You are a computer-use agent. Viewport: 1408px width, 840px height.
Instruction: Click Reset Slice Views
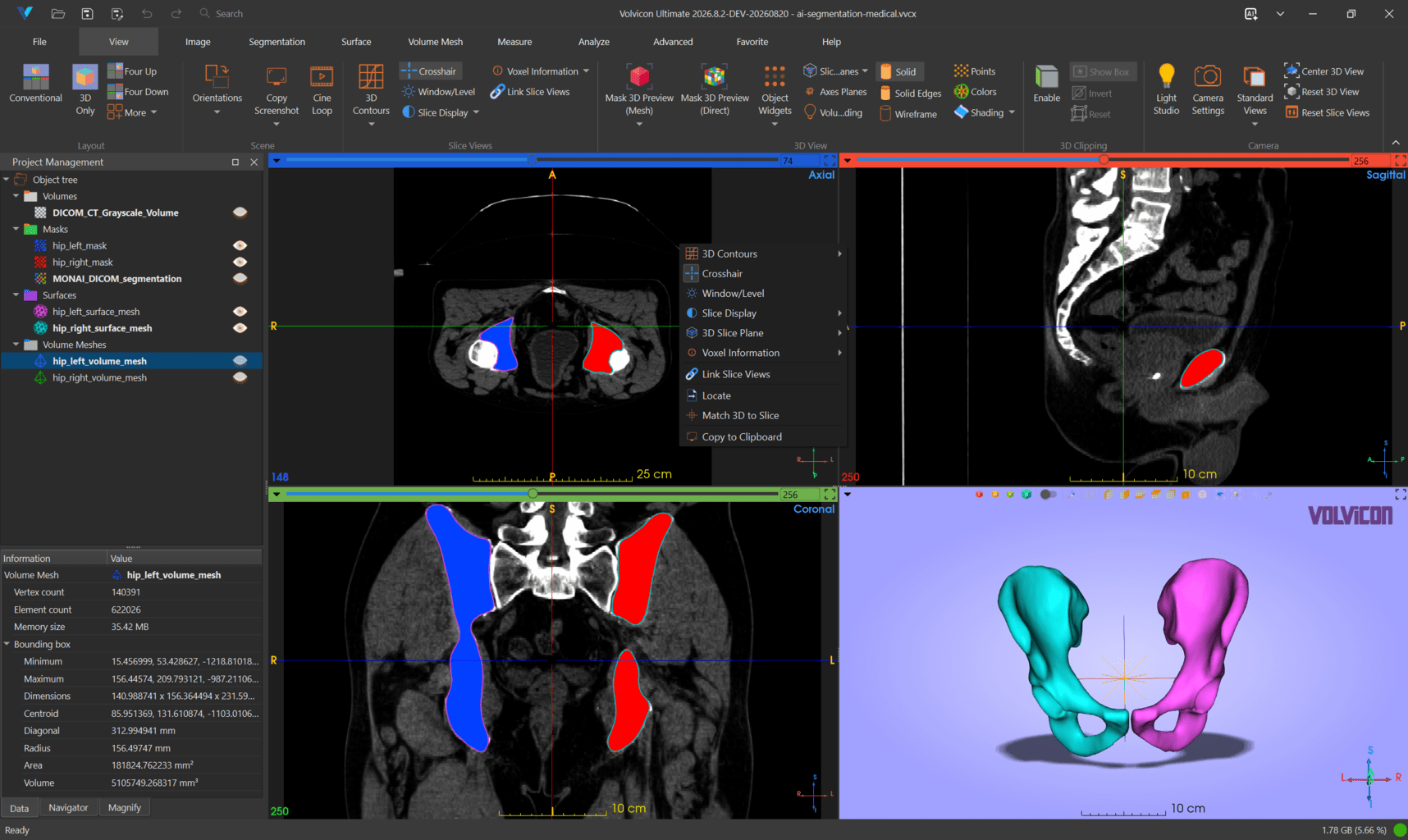click(x=1328, y=112)
